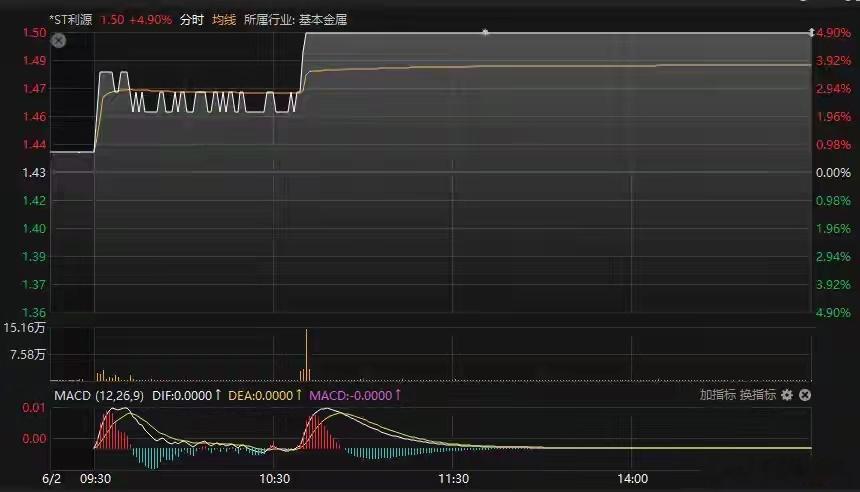Click the 加指标 add indicator button
Image resolution: width=860 pixels, height=492 pixels.
pyautogui.click(x=717, y=395)
